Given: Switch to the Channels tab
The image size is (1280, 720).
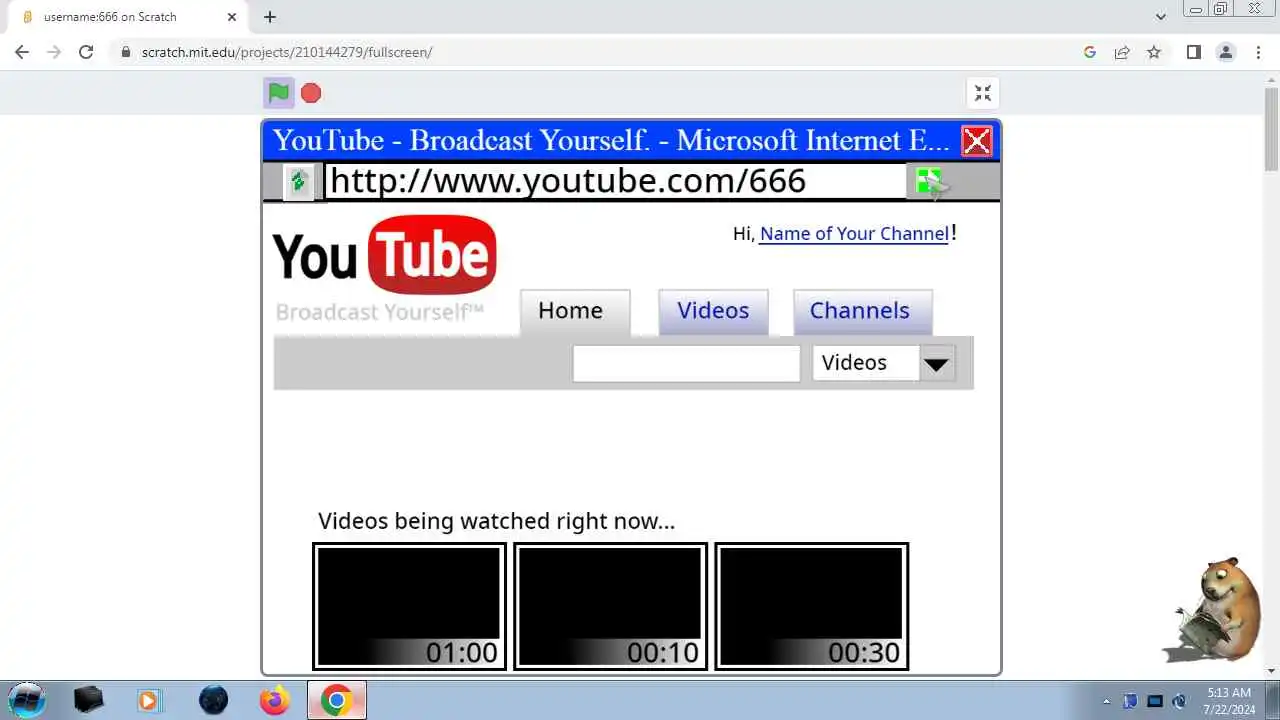Looking at the screenshot, I should 862,312.
